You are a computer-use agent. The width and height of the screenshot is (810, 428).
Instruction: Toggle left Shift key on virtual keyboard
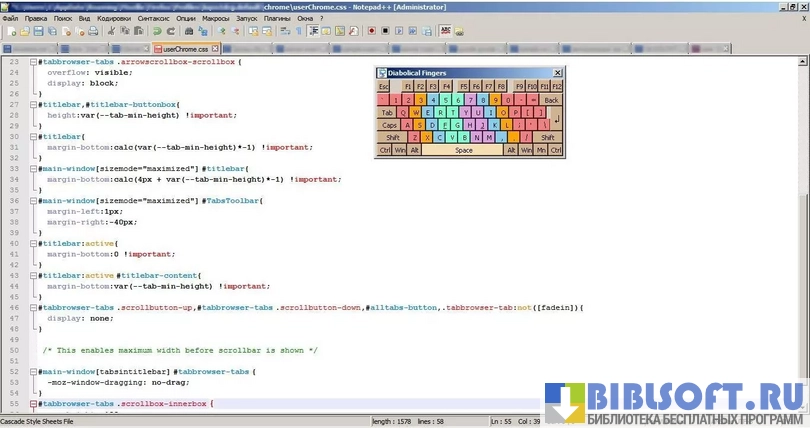click(x=392, y=137)
